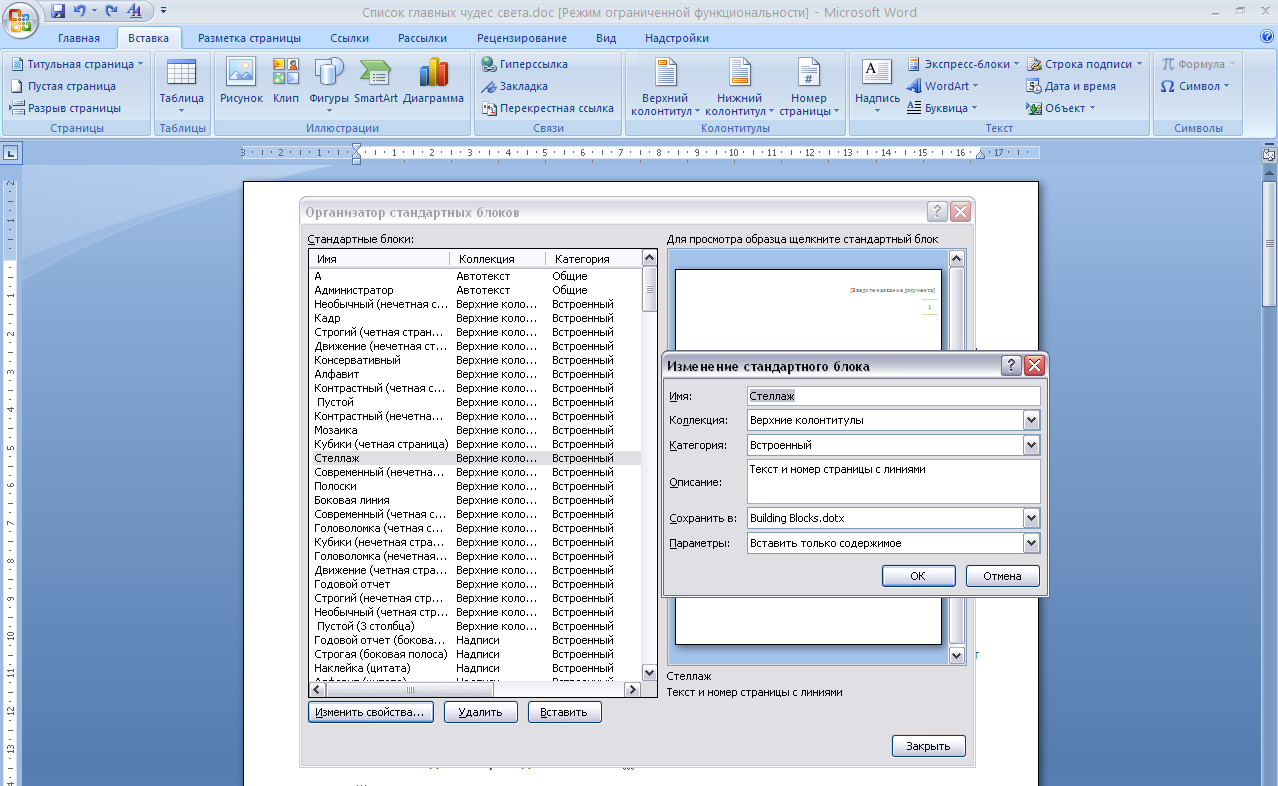
Task: Insert Дата и время
Action: 1071,86
